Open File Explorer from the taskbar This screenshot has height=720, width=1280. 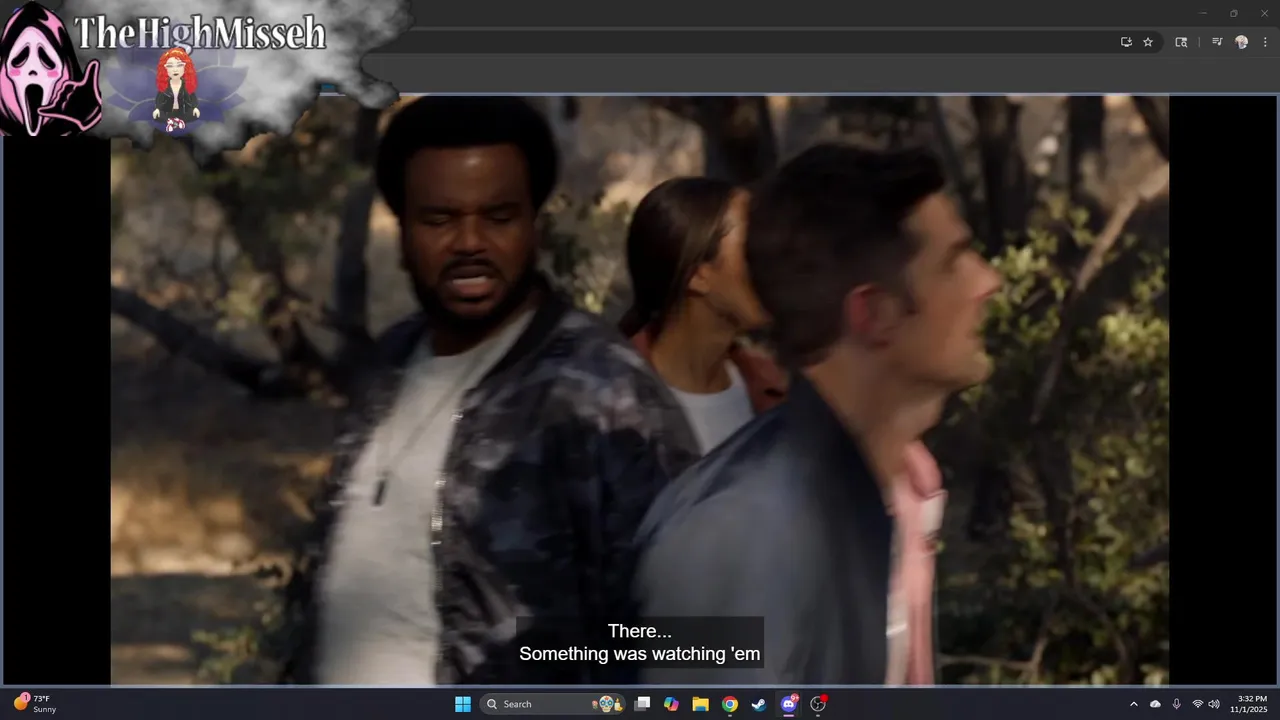(700, 704)
